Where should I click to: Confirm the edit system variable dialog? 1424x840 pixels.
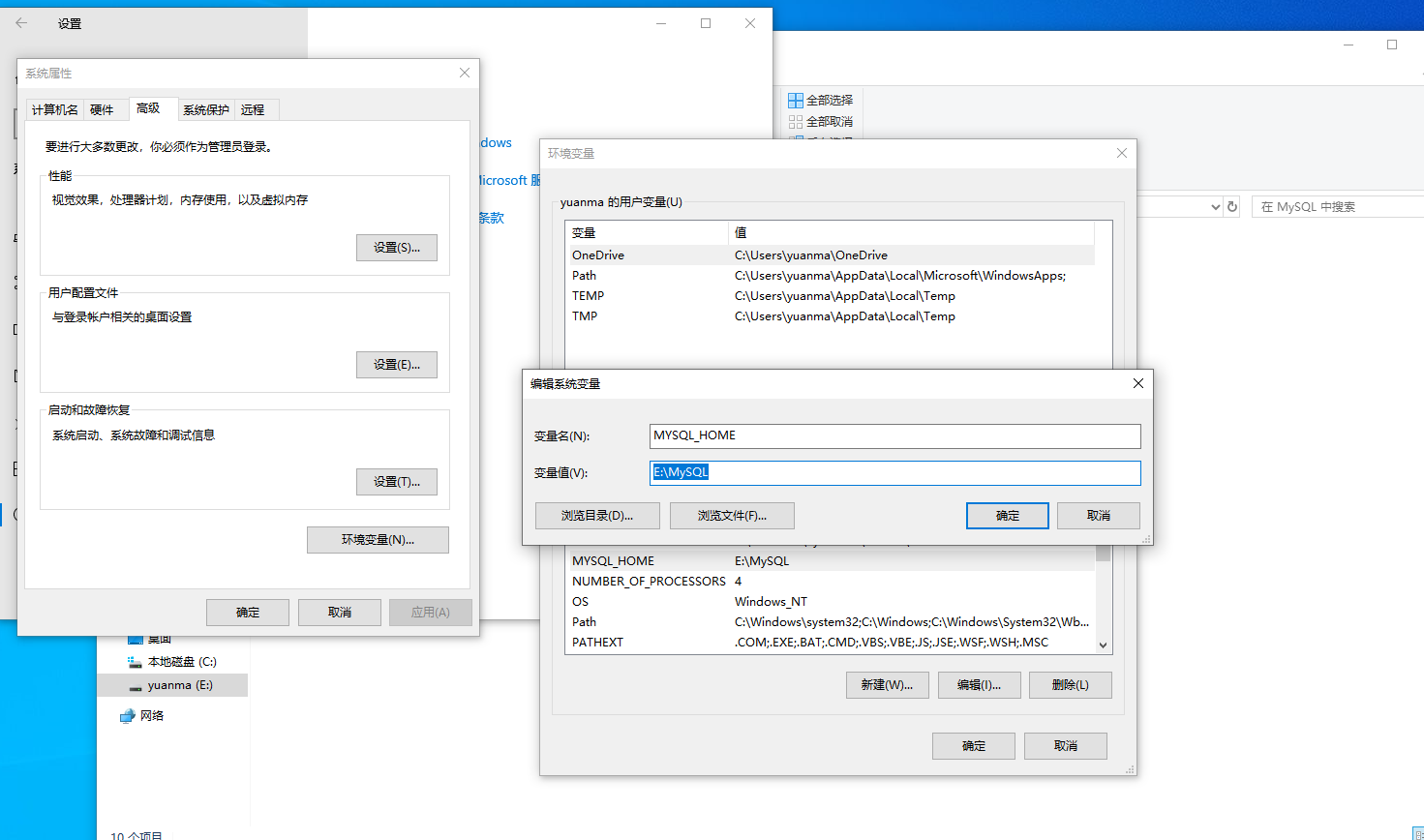tap(1008, 516)
